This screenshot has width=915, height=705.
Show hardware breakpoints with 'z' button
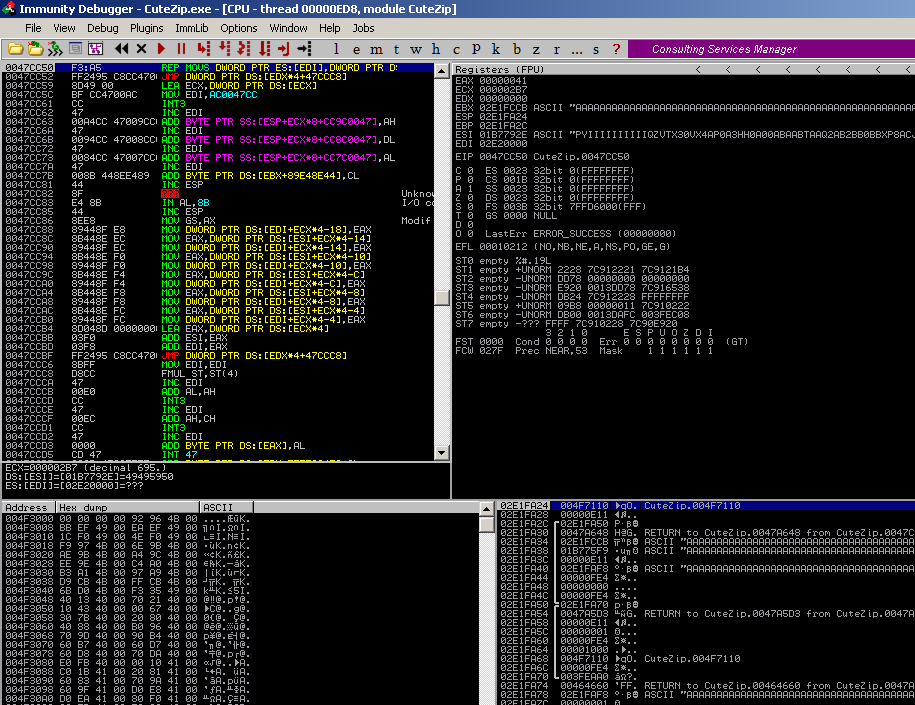[x=536, y=50]
